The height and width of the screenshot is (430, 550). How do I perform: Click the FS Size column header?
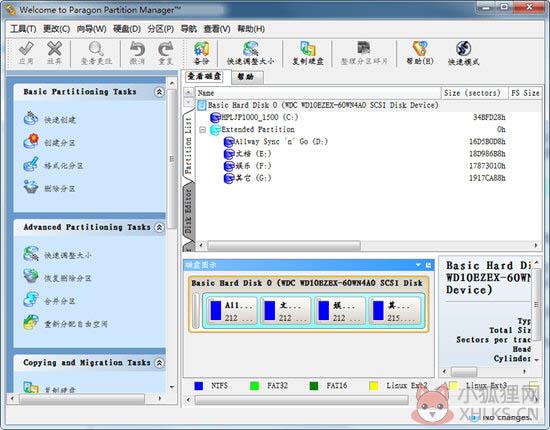coord(525,93)
